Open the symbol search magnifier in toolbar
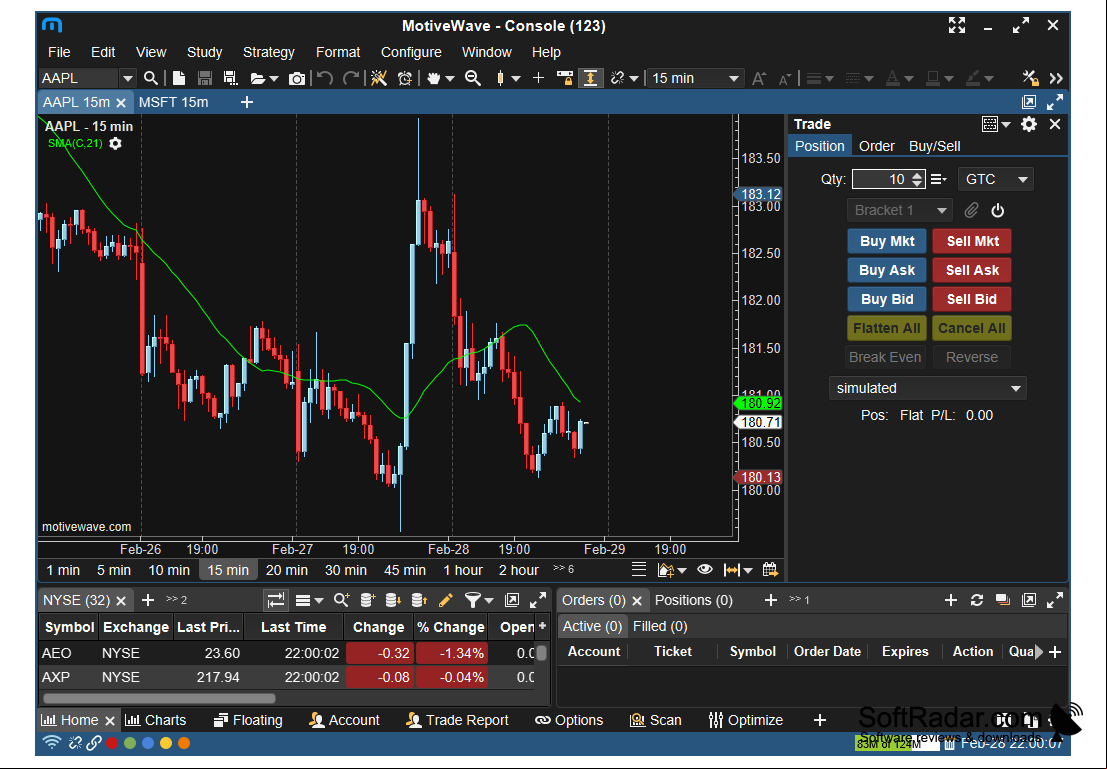Viewport: 1107px width, 769px height. tap(150, 78)
